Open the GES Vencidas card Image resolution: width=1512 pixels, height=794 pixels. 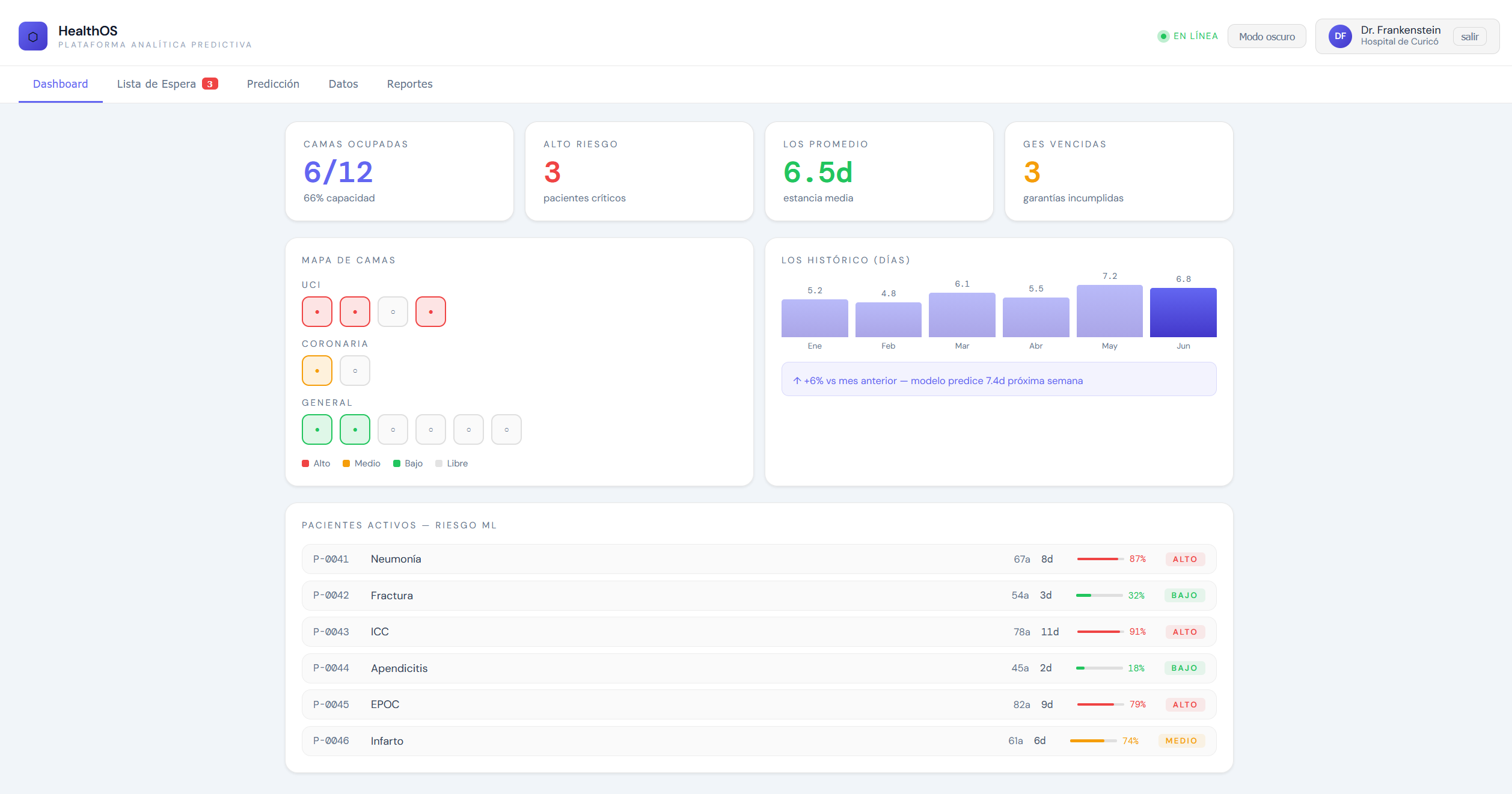(1119, 171)
